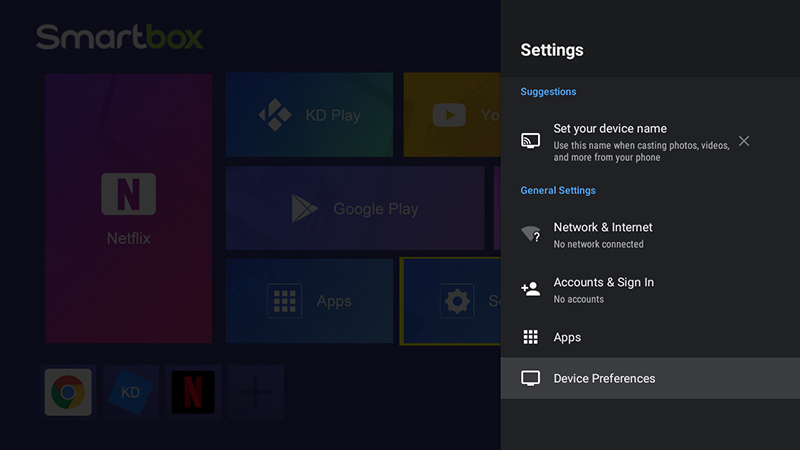Click the Netflix N logo in large tile
This screenshot has height=450, width=800.
click(129, 194)
